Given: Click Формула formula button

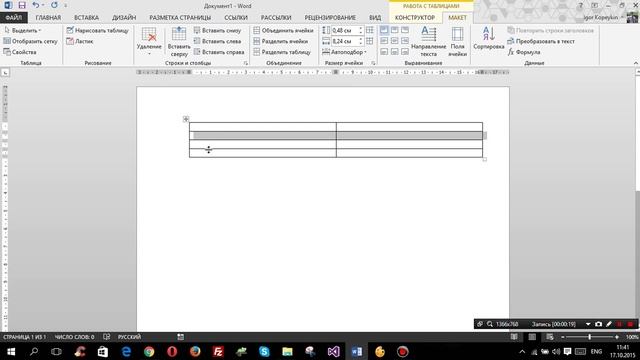Looking at the screenshot, I should [524, 52].
